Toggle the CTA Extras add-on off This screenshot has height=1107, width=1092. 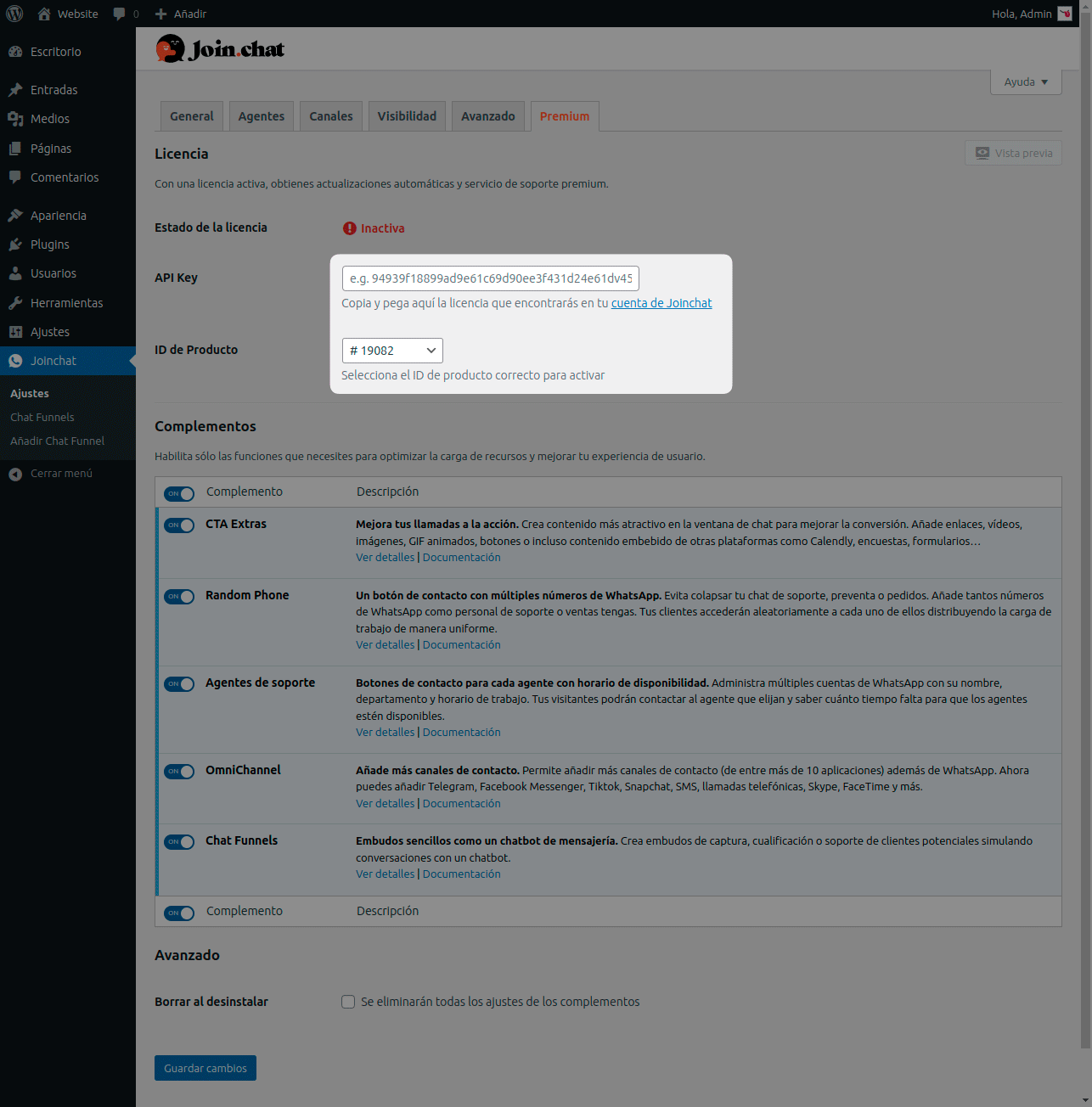pyautogui.click(x=179, y=525)
